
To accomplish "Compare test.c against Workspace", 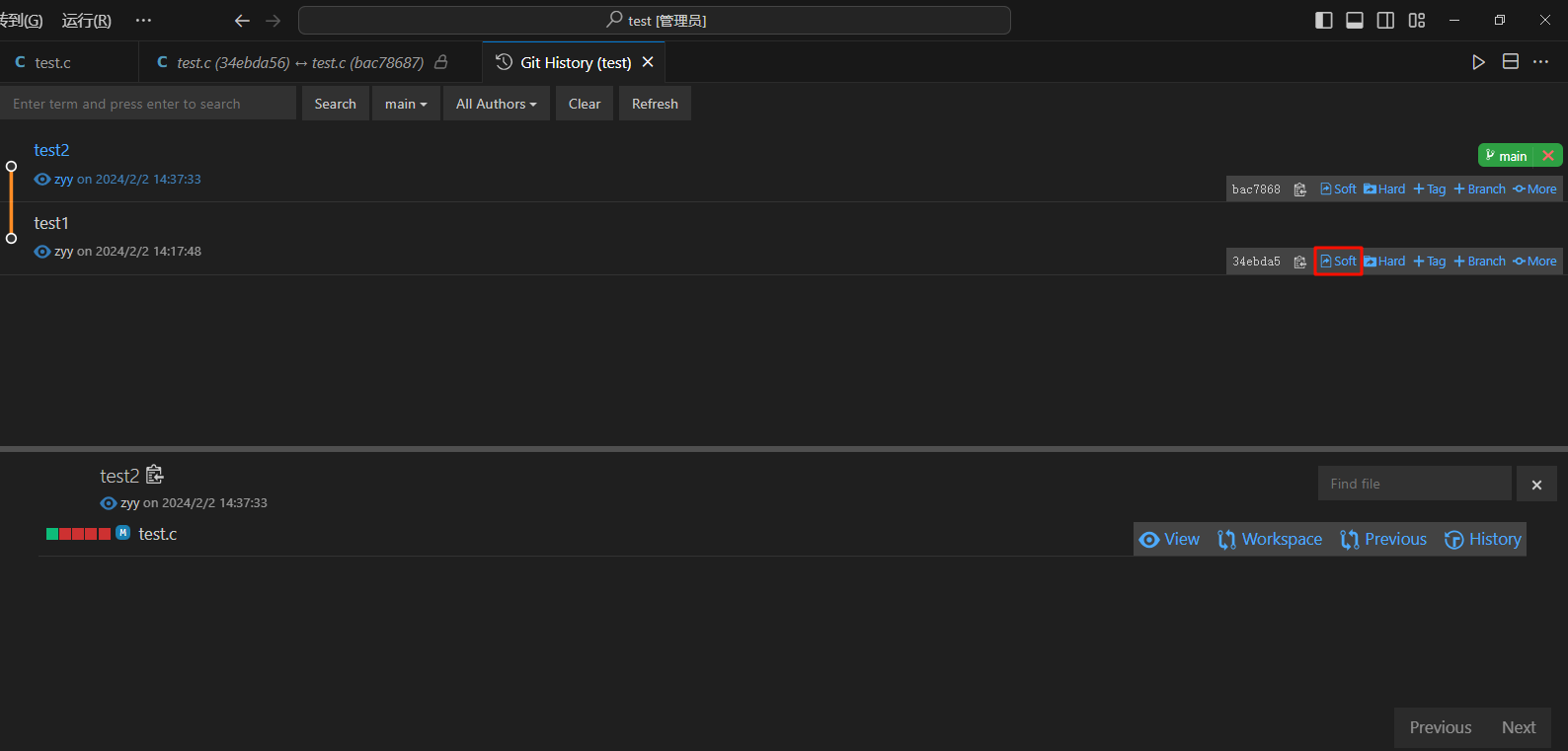I will 1270,539.
